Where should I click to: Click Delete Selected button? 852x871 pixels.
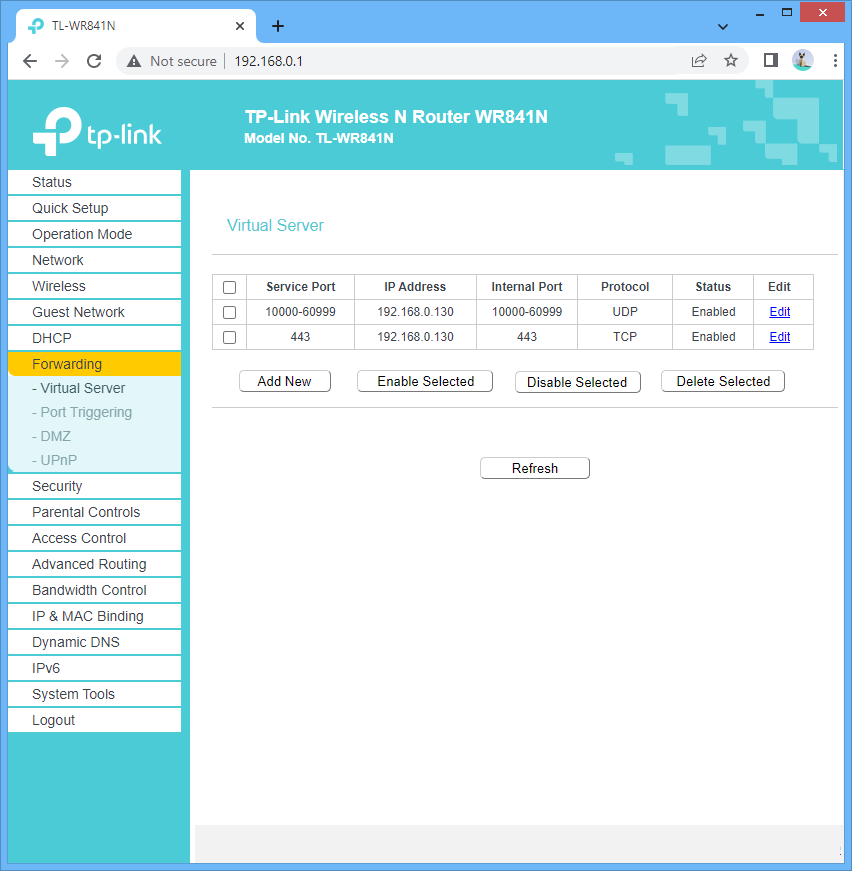(x=723, y=382)
